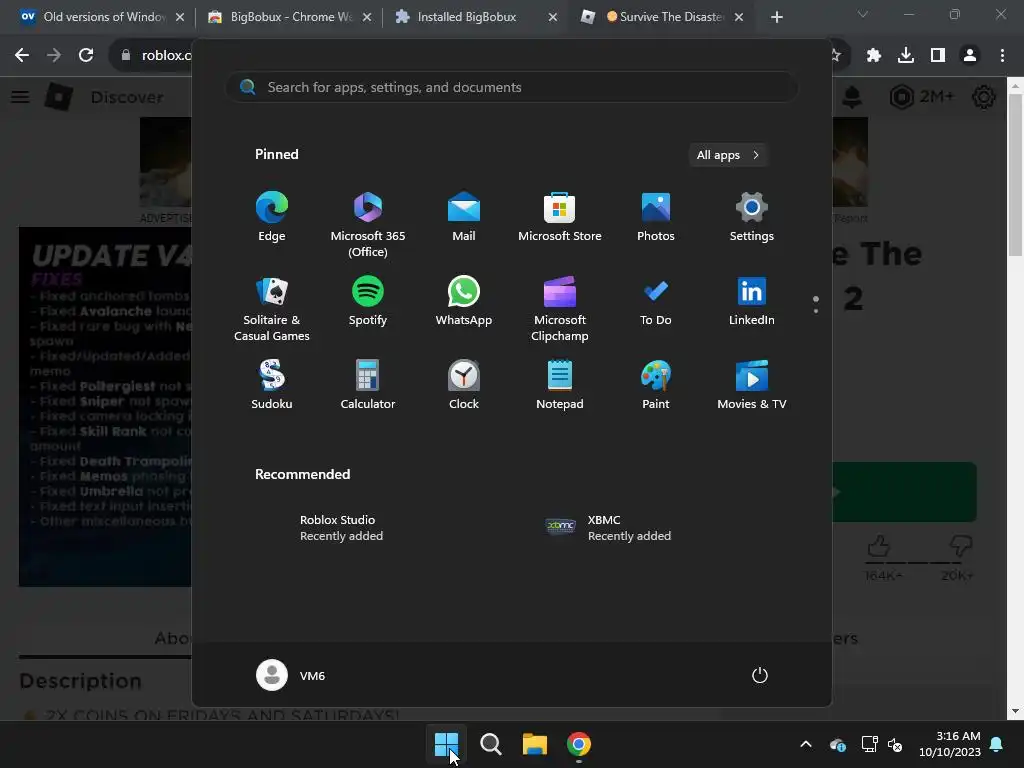Viewport: 1024px width, 768px height.
Task: Open a new Chrome tab
Action: 776,17
